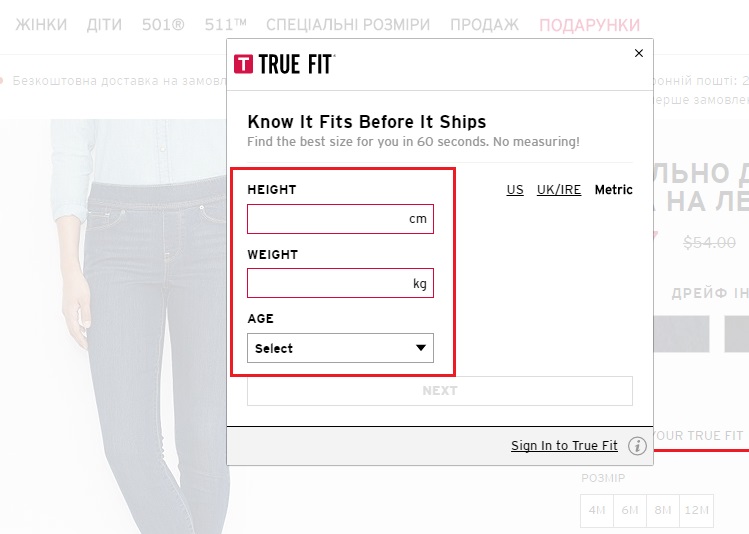This screenshot has width=749, height=534.
Task: Switch units to US
Action: pos(515,190)
